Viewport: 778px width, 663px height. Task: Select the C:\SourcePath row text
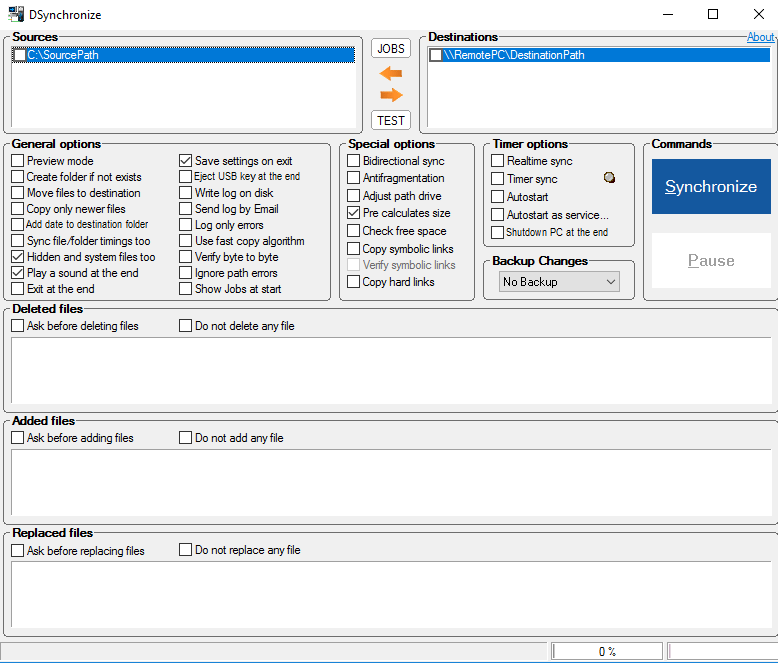[63, 55]
